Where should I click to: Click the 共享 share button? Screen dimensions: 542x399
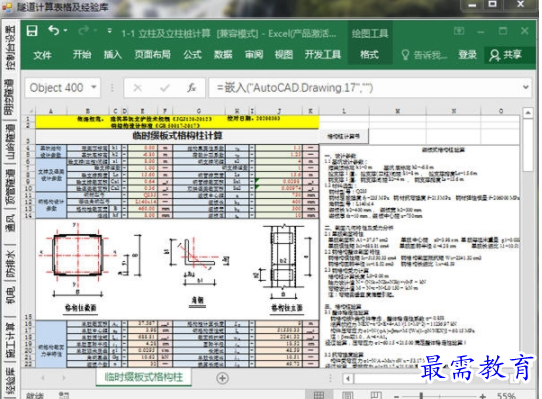[x=505, y=55]
